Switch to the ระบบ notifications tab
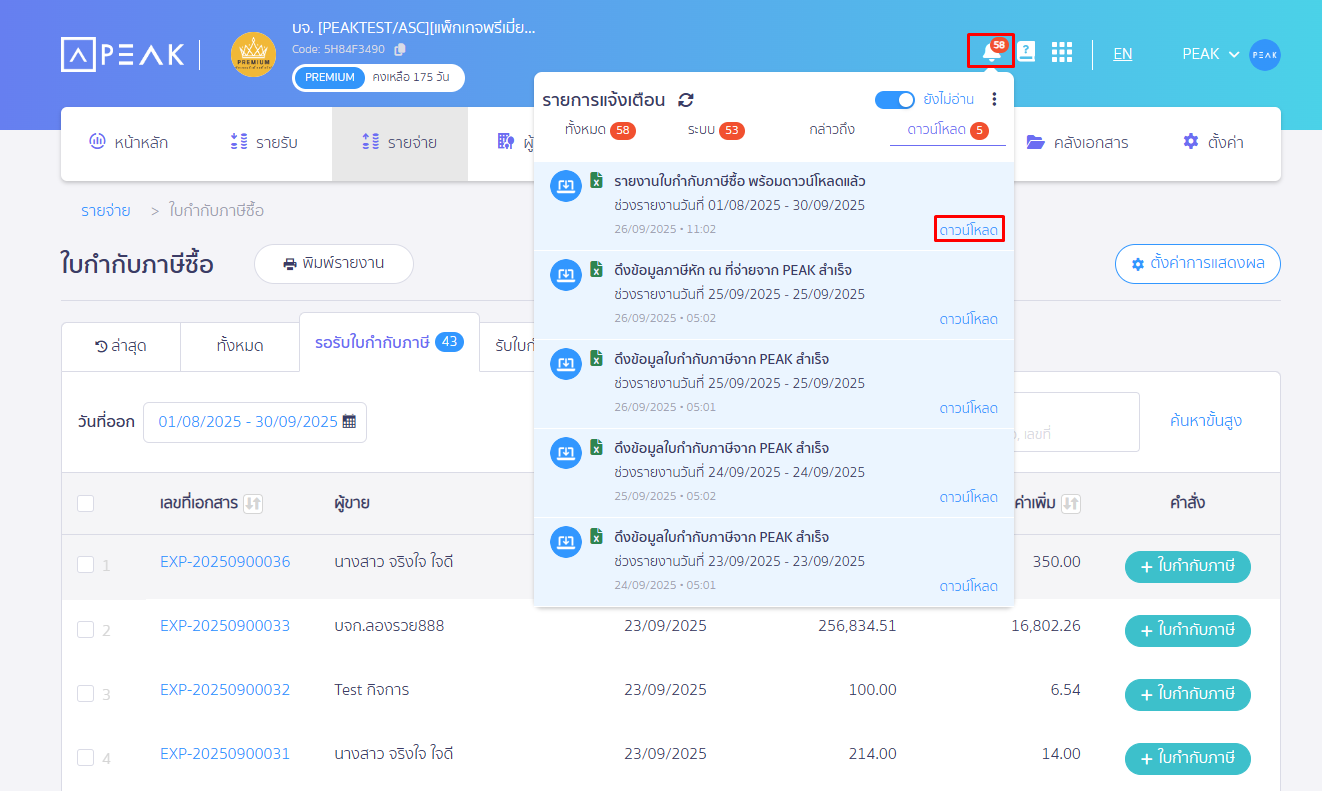Image resolution: width=1322 pixels, height=791 pixels. [x=715, y=130]
